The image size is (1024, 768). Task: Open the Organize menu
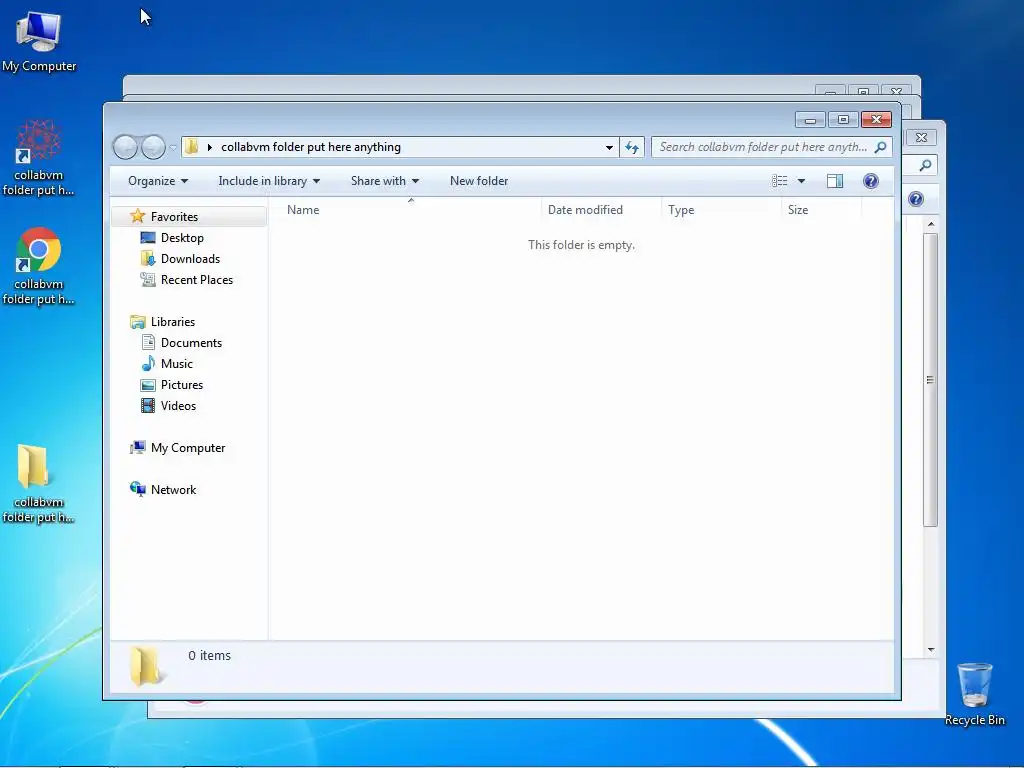point(158,181)
